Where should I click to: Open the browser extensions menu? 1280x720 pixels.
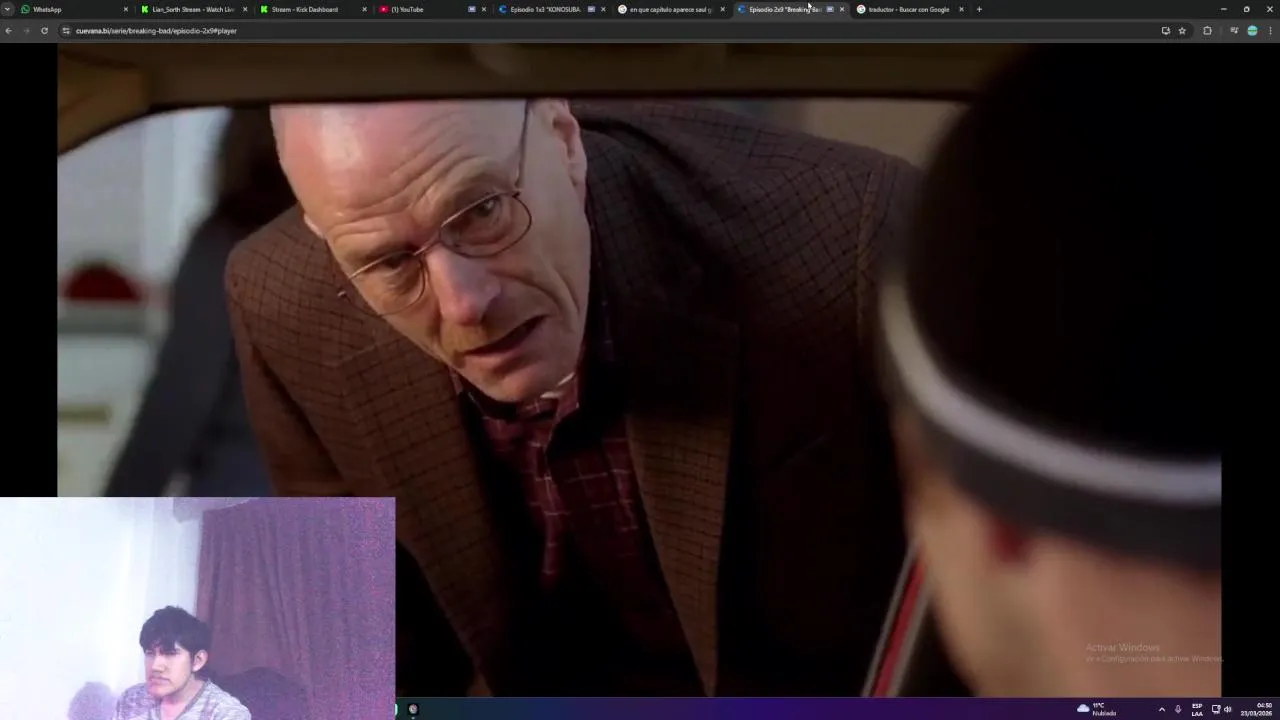click(x=1207, y=31)
